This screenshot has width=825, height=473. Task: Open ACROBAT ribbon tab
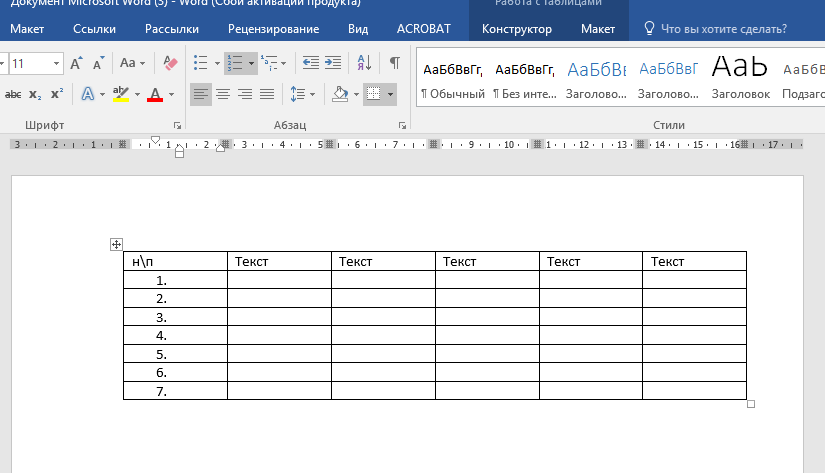point(424,29)
